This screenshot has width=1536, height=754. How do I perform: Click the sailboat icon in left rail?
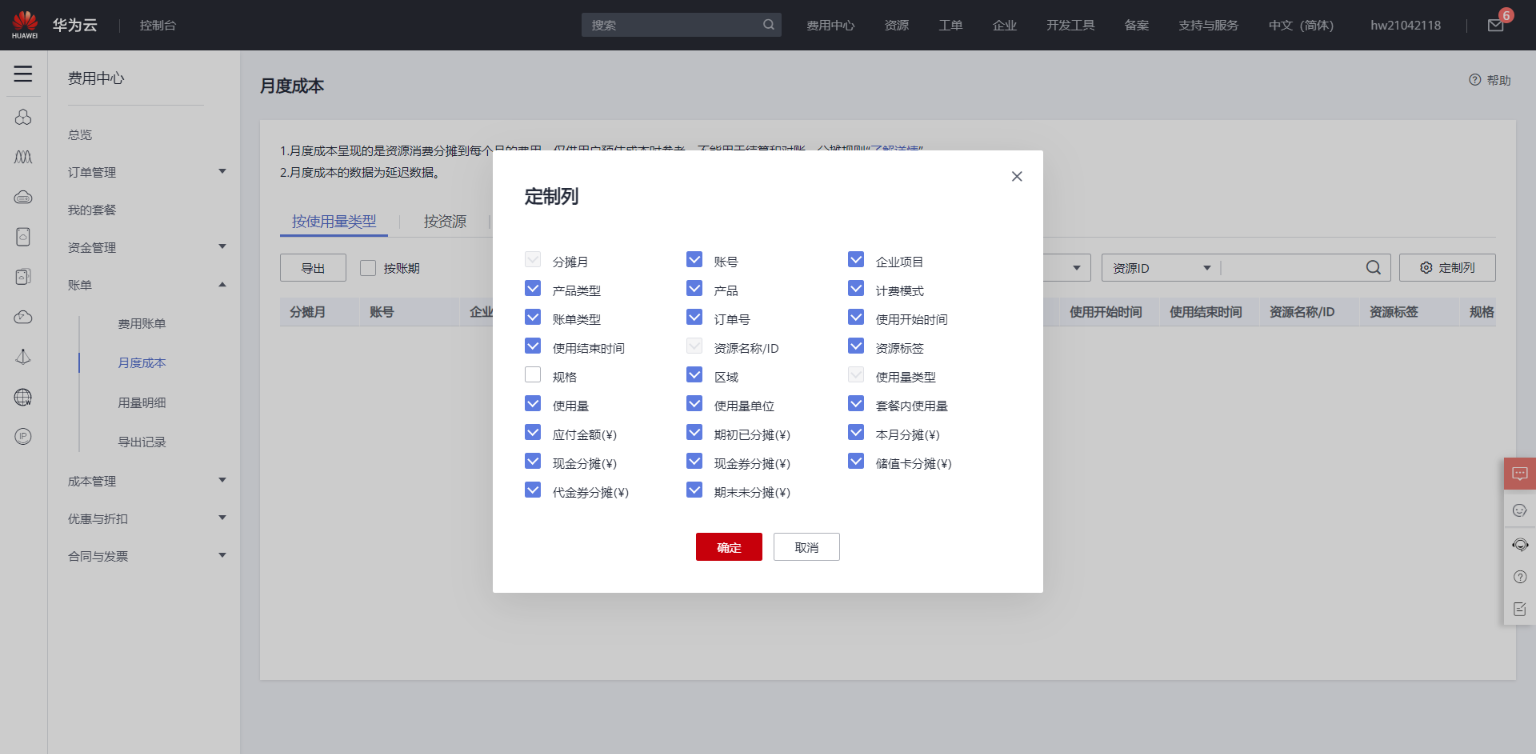point(23,357)
